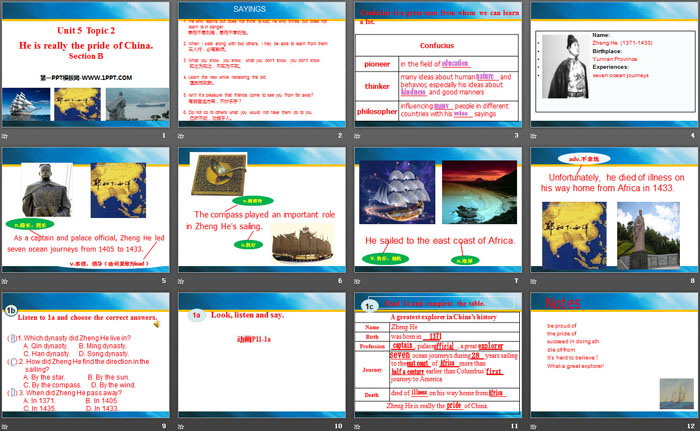The height and width of the screenshot is (431, 700).
Task: Select the Zheng He name and birthplace slide
Action: tap(614, 63)
